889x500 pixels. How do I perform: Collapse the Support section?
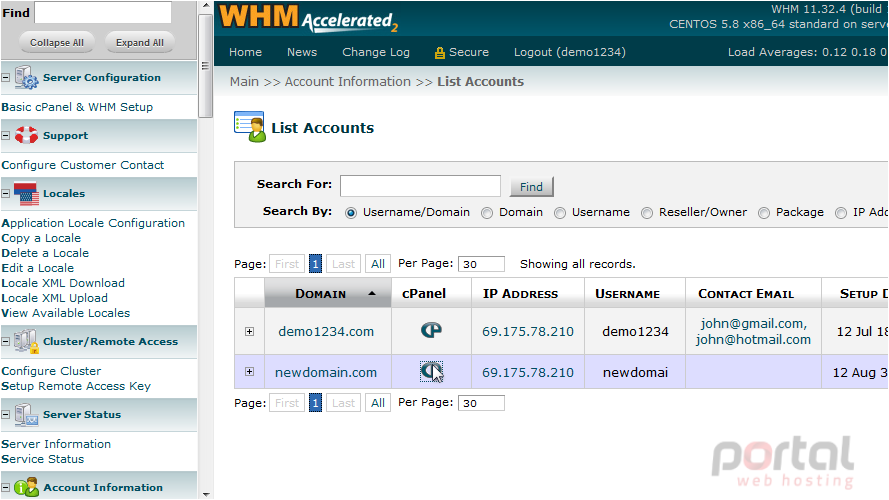coord(6,135)
